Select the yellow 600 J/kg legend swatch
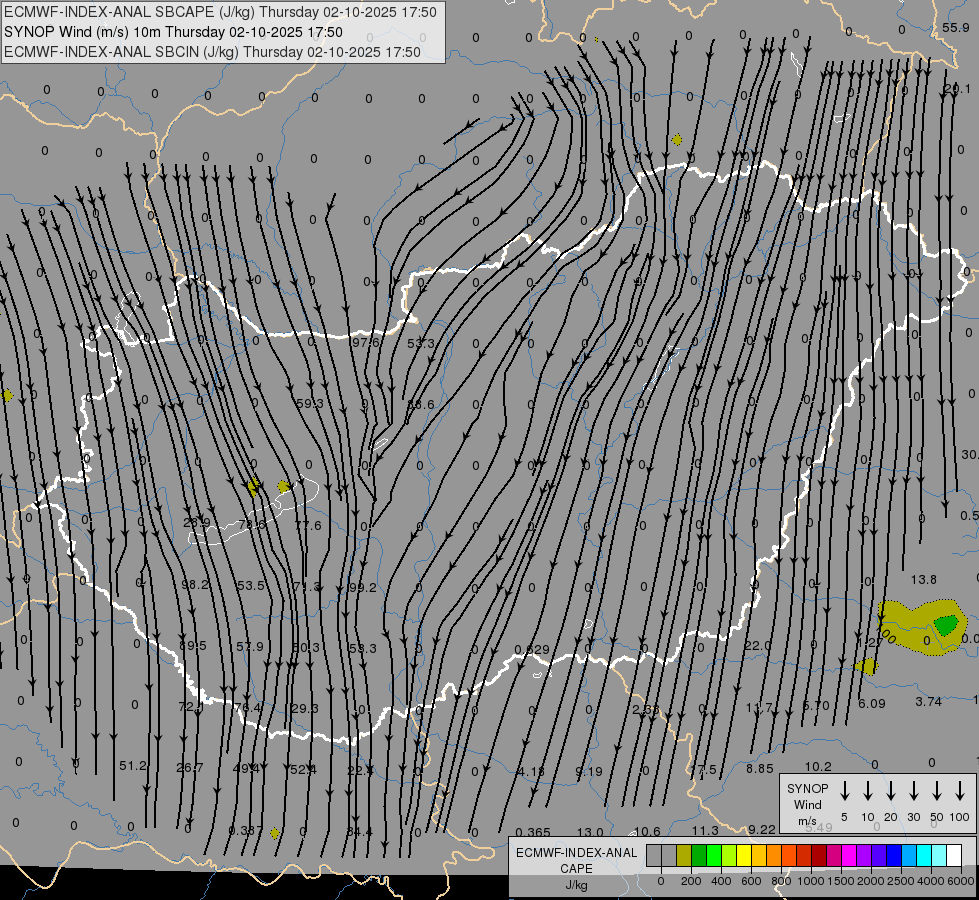Image resolution: width=979 pixels, height=900 pixels. (744, 856)
